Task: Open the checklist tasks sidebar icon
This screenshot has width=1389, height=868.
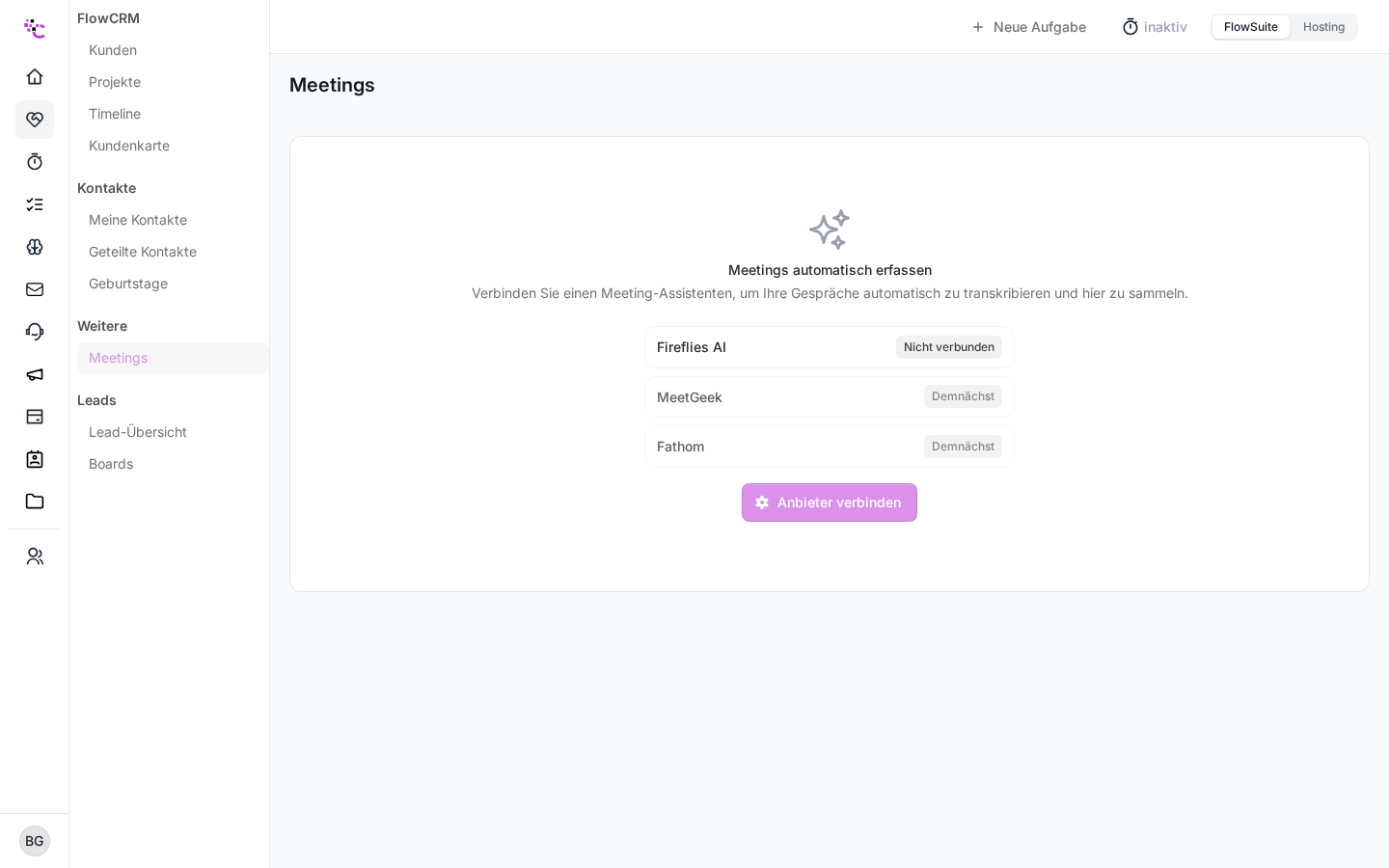Action: (x=35, y=204)
